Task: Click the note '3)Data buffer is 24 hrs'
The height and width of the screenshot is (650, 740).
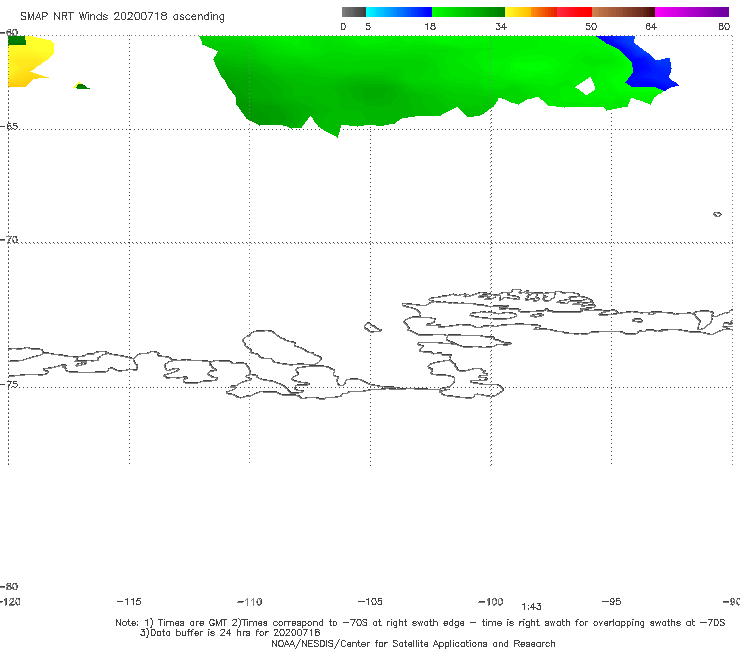Action: point(230,633)
